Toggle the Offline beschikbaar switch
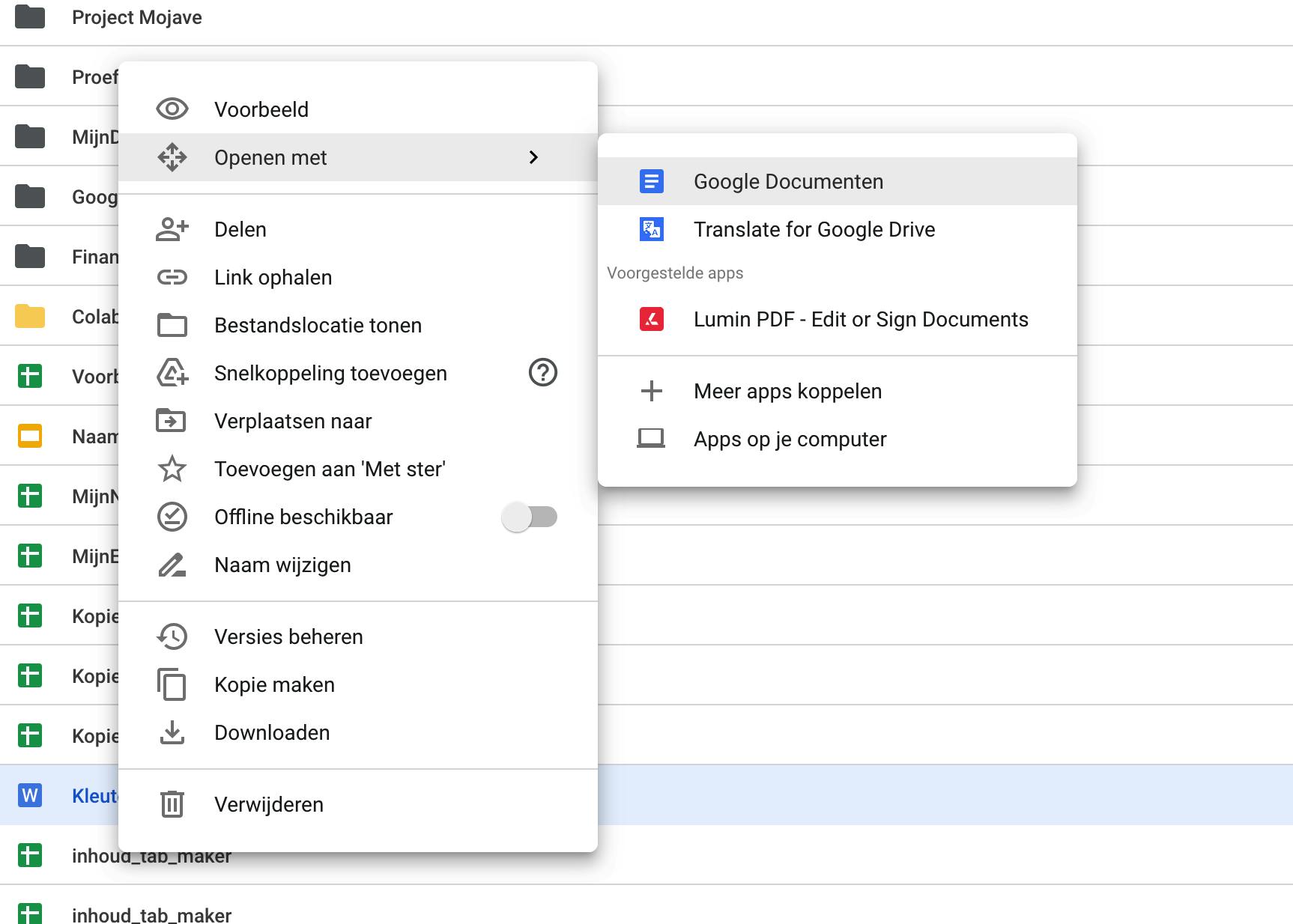Image resolution: width=1293 pixels, height=924 pixels. 530,517
